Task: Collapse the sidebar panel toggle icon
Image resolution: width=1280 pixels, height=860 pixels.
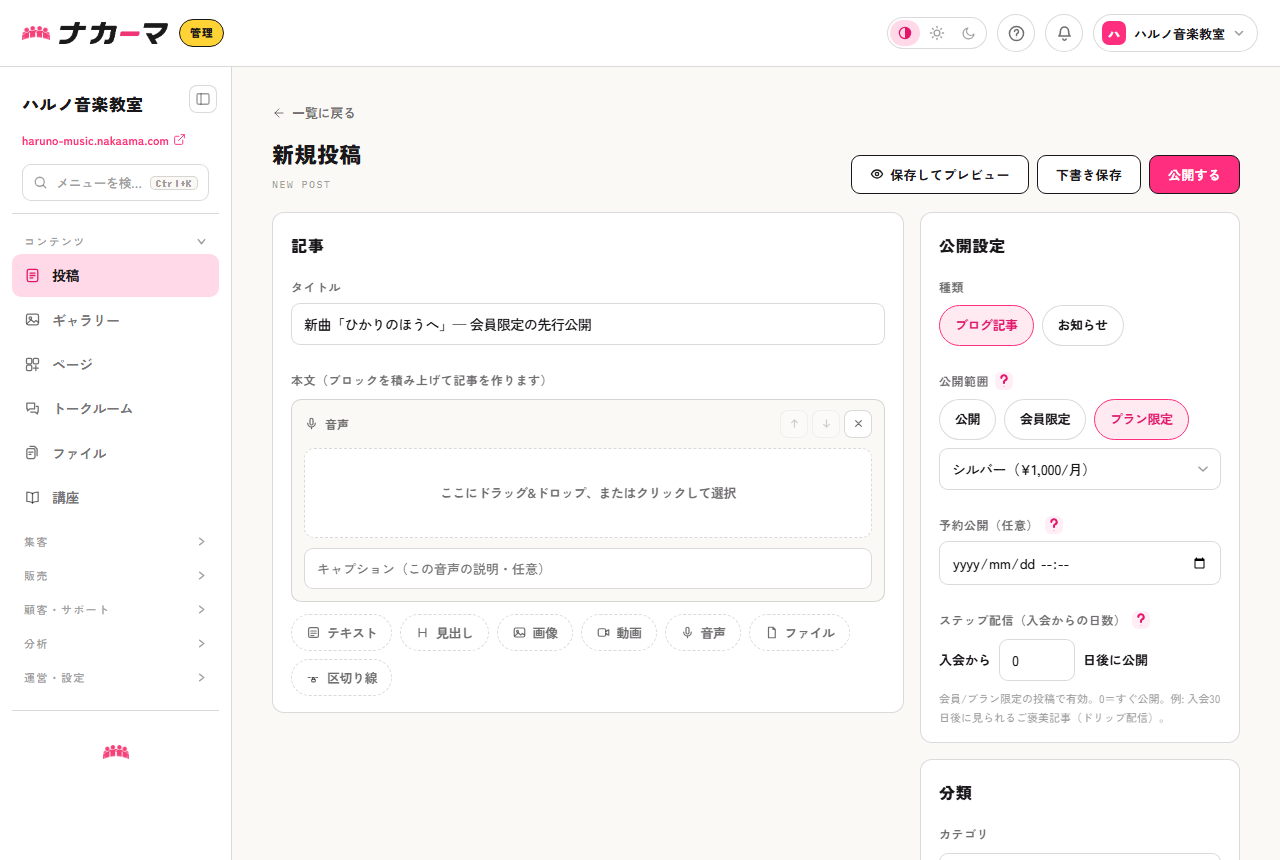Action: (x=203, y=99)
